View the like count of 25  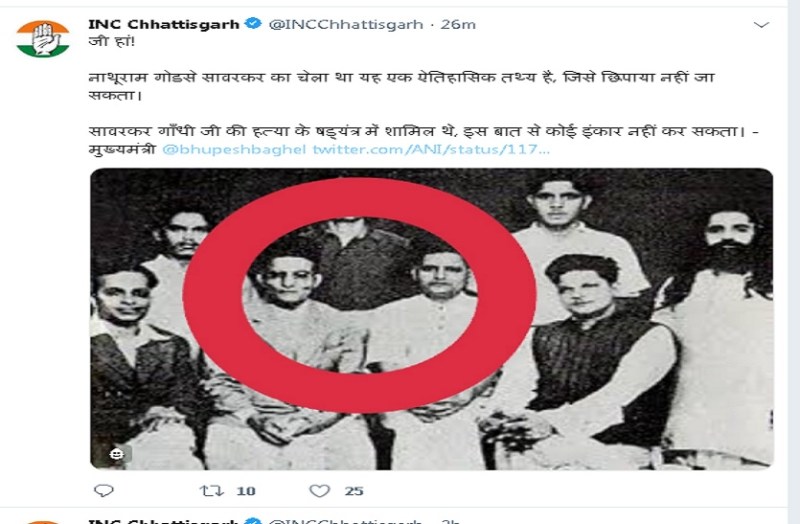[354, 491]
